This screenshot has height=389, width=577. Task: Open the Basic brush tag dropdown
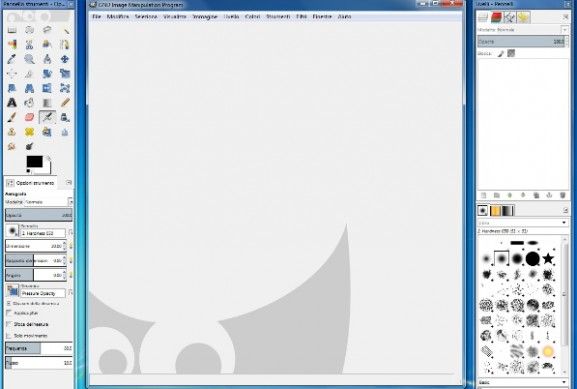pyautogui.click(x=523, y=382)
